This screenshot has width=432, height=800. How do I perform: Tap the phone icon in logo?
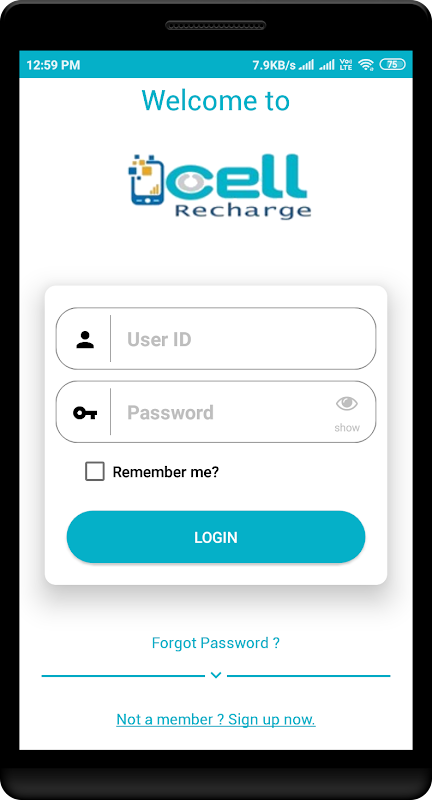click(147, 180)
